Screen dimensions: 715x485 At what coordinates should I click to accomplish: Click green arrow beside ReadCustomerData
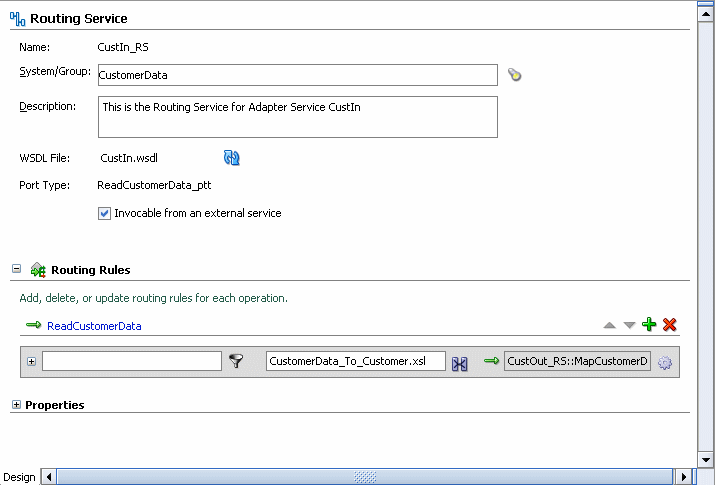point(33,325)
